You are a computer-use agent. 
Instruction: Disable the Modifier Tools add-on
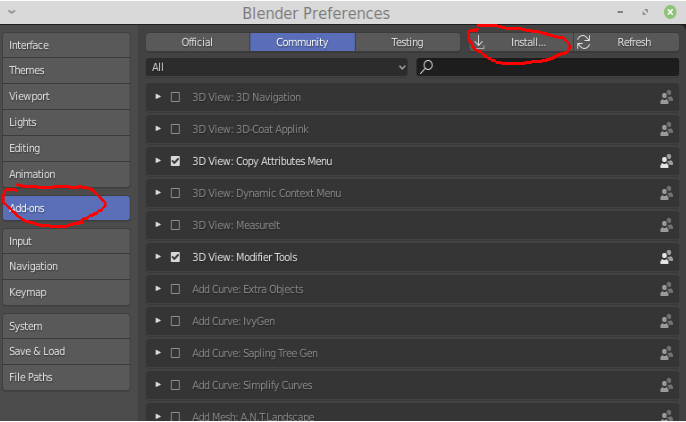[x=175, y=257]
